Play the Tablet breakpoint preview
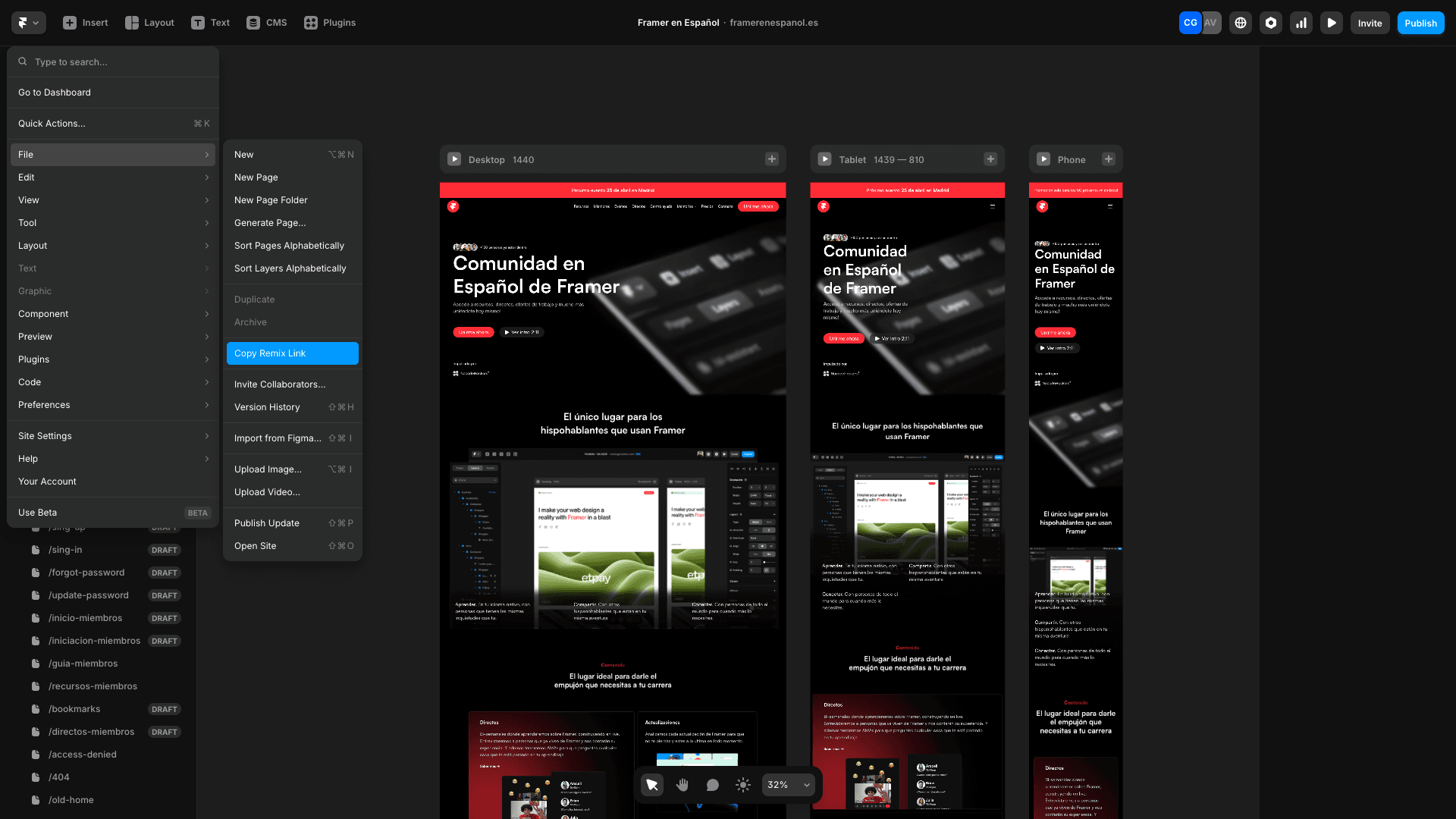The width and height of the screenshot is (1456, 819). (x=825, y=159)
